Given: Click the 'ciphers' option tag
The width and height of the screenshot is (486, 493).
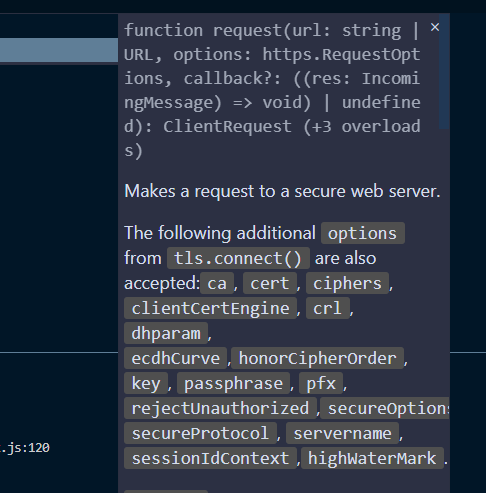Looking at the screenshot, I should (x=347, y=283).
